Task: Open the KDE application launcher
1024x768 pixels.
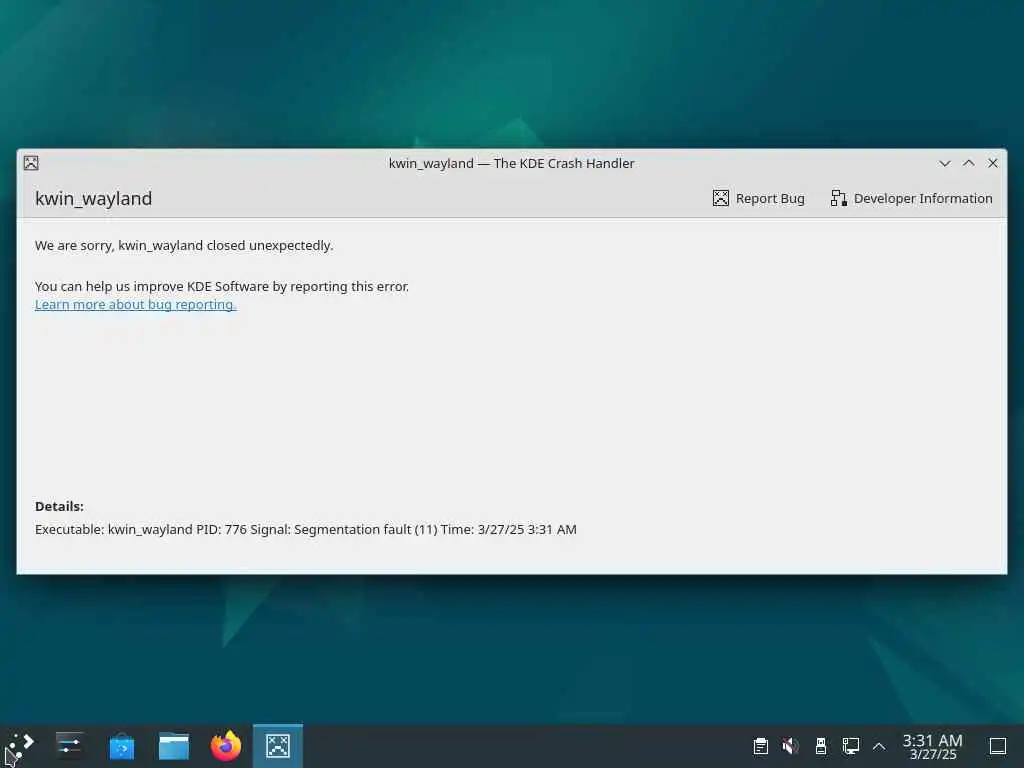Action: pyautogui.click(x=20, y=746)
